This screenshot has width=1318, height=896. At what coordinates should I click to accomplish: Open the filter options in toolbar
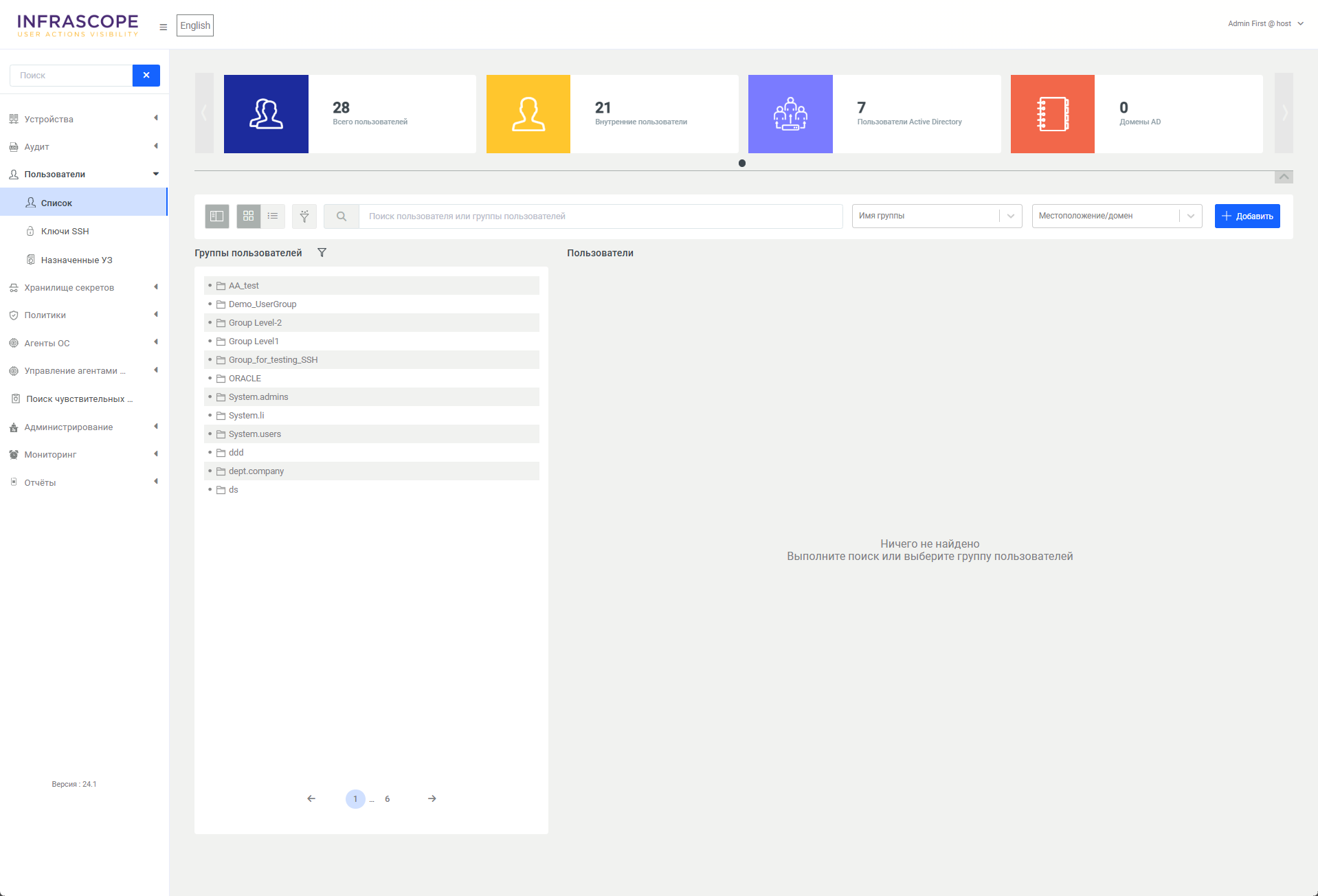click(304, 216)
